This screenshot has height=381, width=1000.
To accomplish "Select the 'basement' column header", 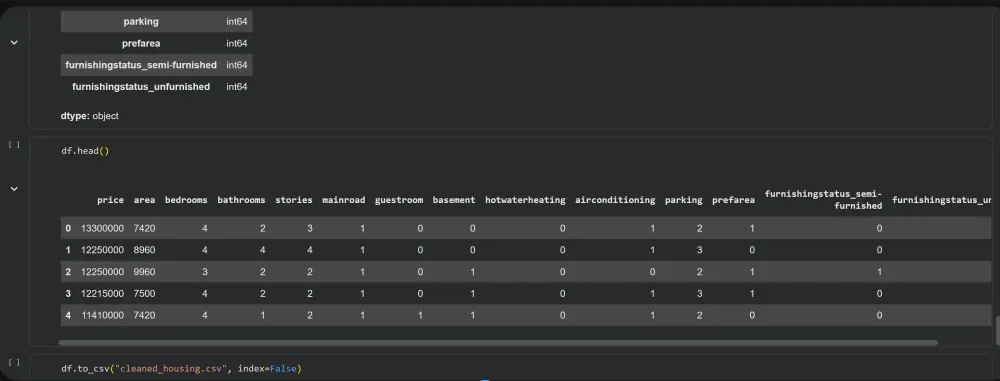I will (454, 200).
